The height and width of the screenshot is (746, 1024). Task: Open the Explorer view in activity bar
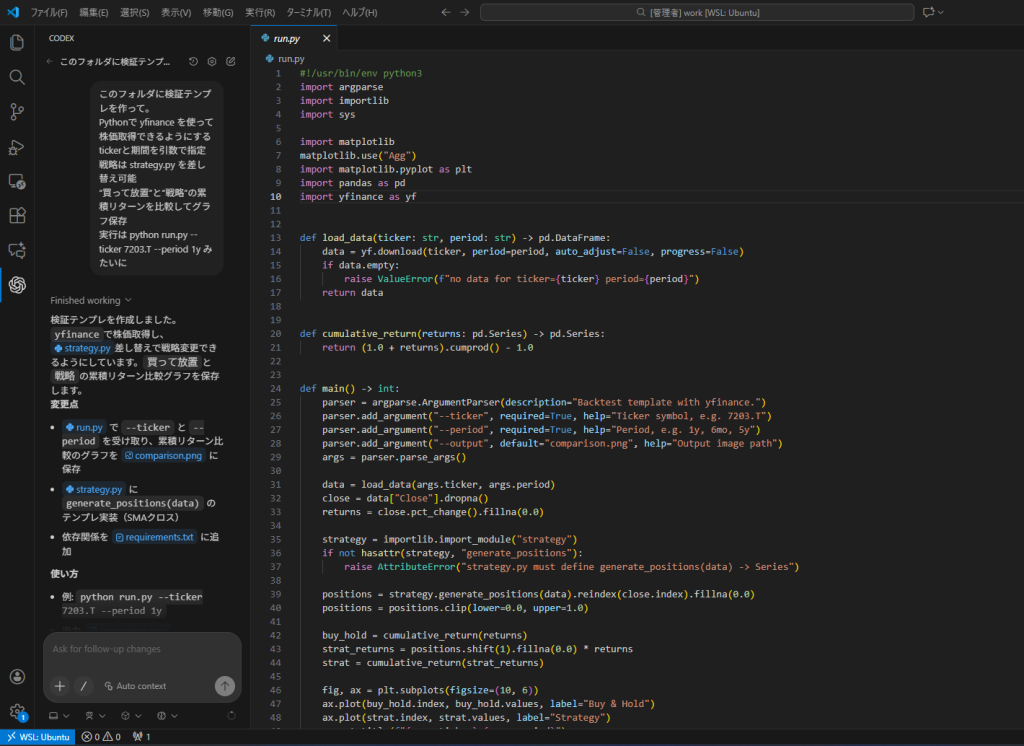[17, 42]
